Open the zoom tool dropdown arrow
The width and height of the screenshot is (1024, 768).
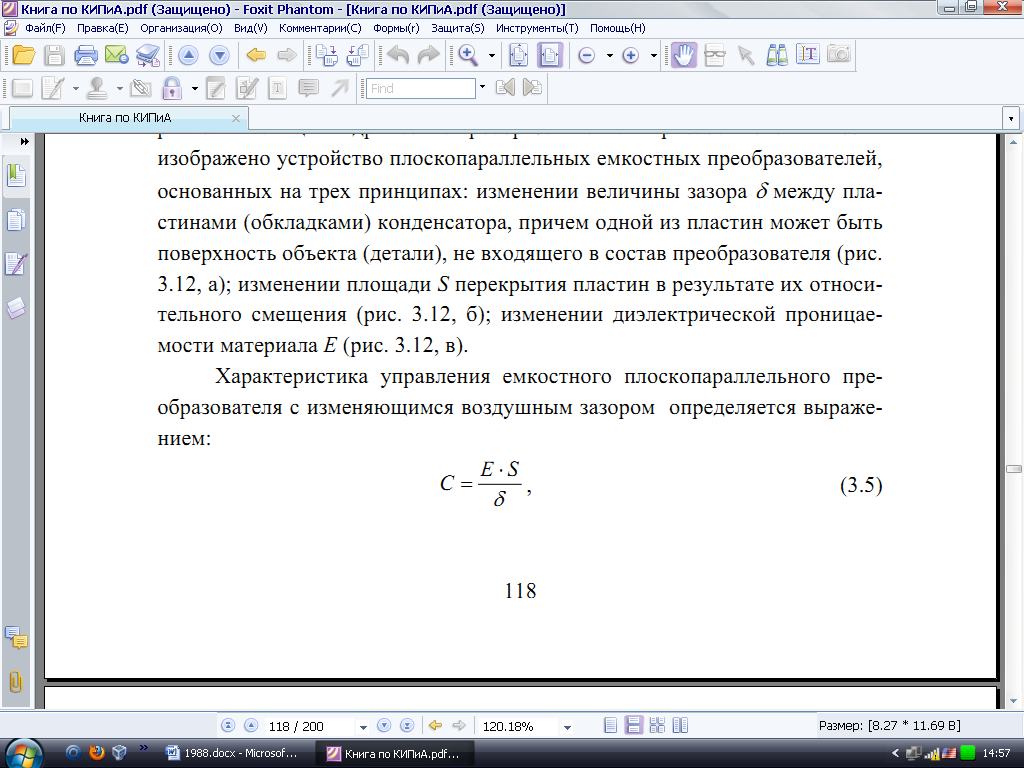[x=492, y=56]
